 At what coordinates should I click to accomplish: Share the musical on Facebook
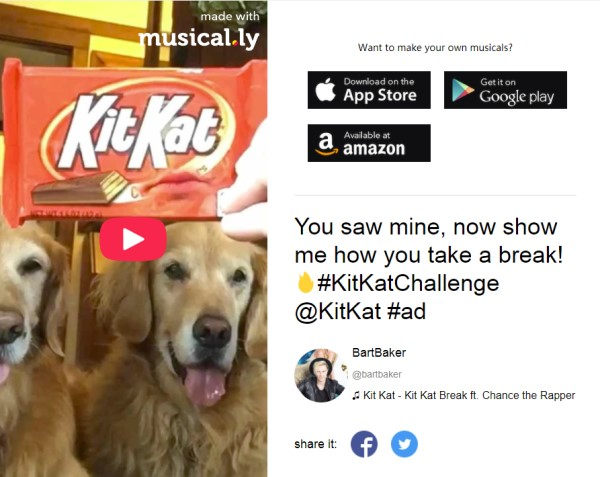click(x=364, y=444)
